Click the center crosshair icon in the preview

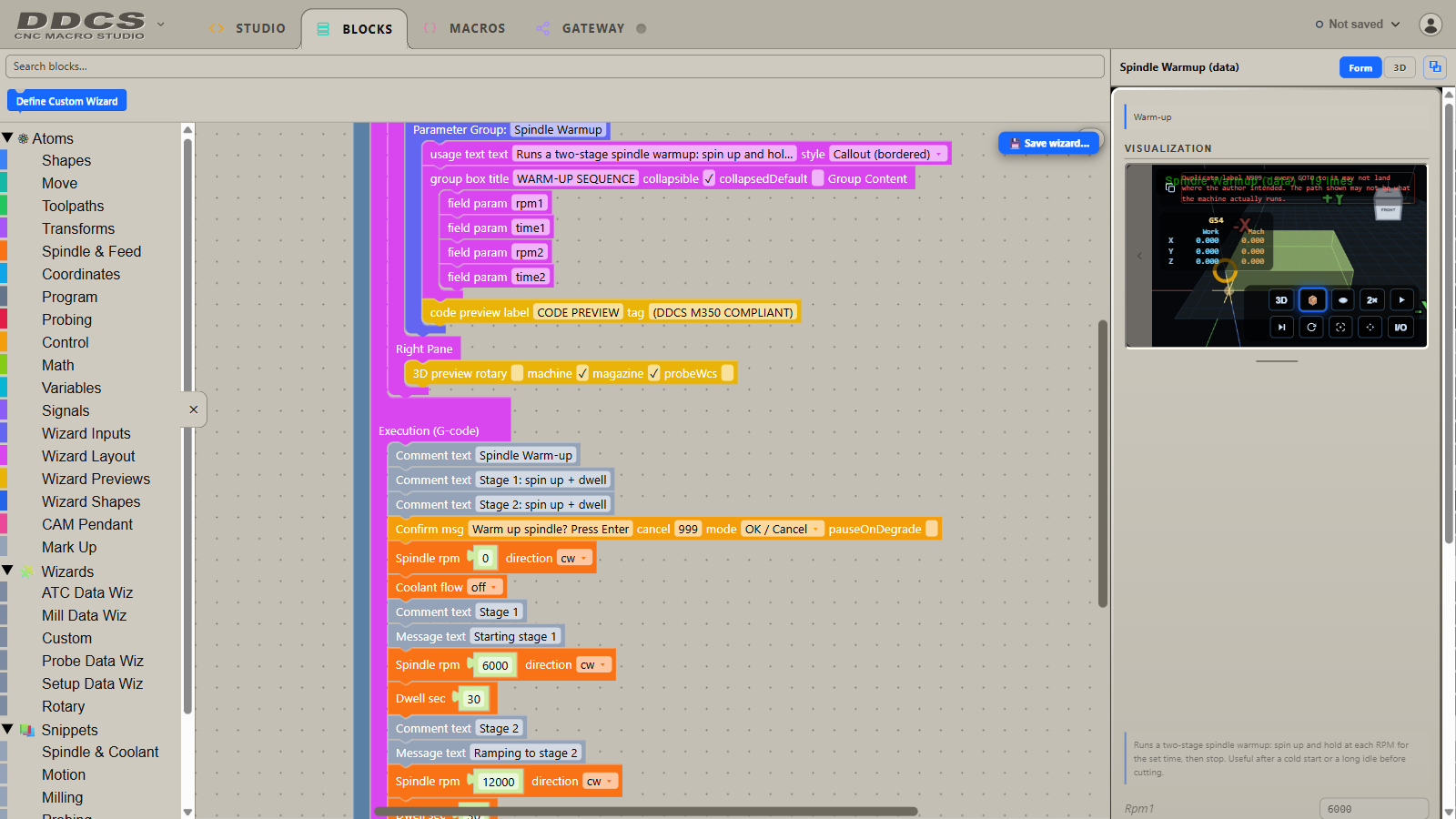(x=1370, y=327)
